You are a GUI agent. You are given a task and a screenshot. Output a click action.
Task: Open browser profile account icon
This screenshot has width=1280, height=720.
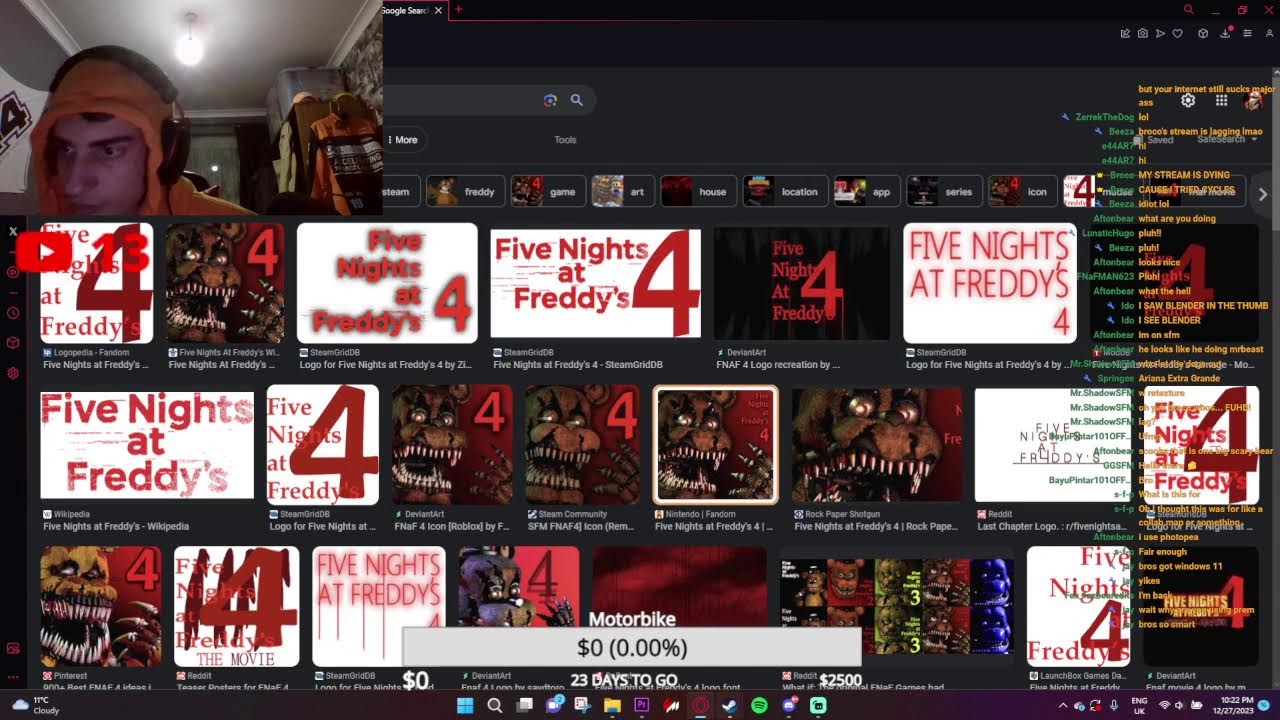[x=1270, y=33]
